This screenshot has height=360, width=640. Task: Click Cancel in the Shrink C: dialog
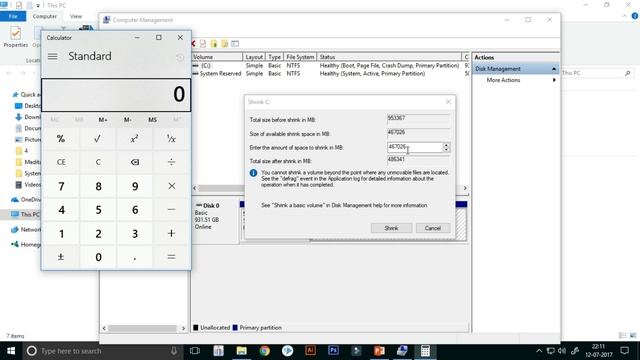click(433, 228)
